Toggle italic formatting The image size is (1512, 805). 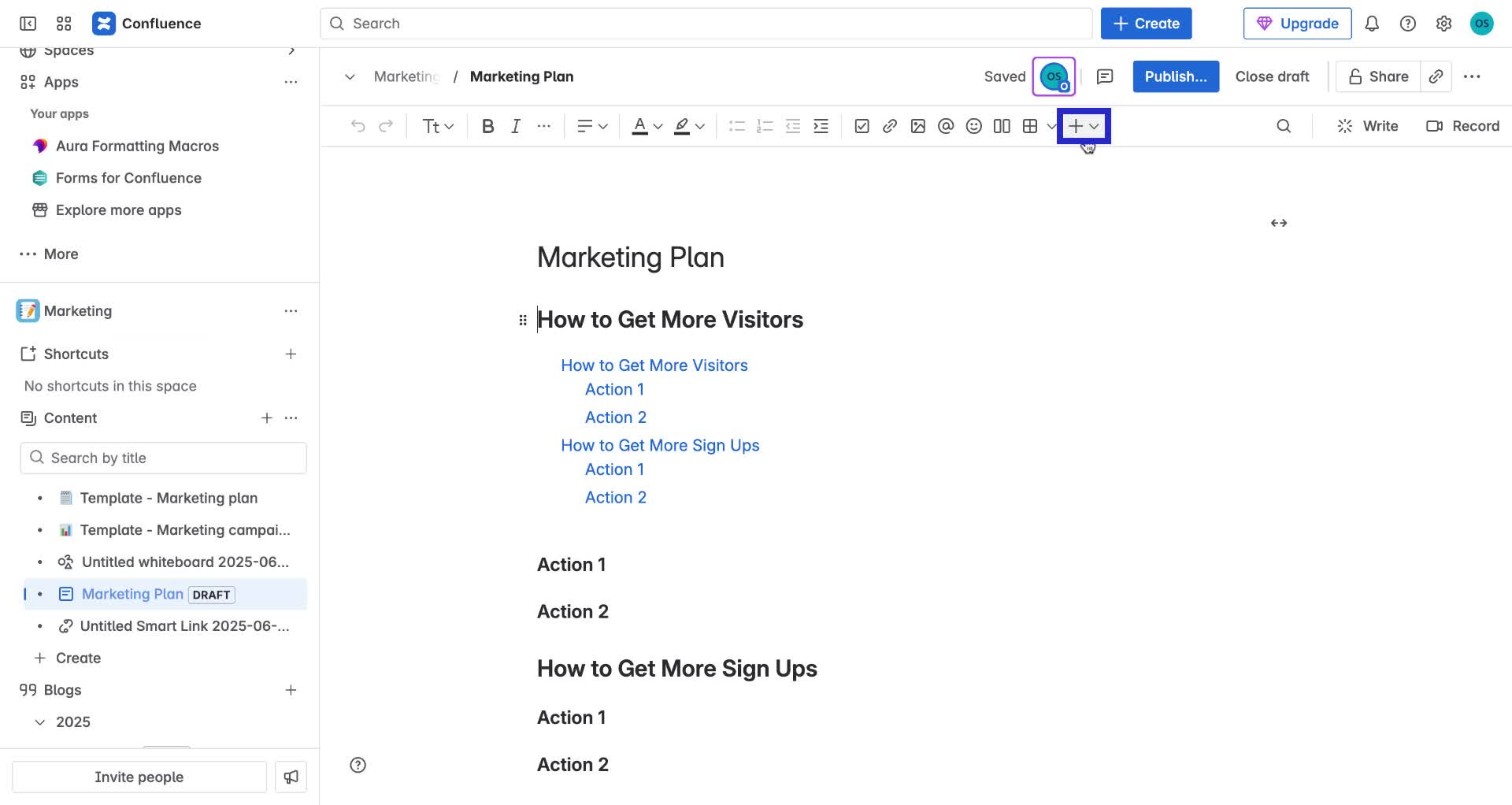pos(516,126)
